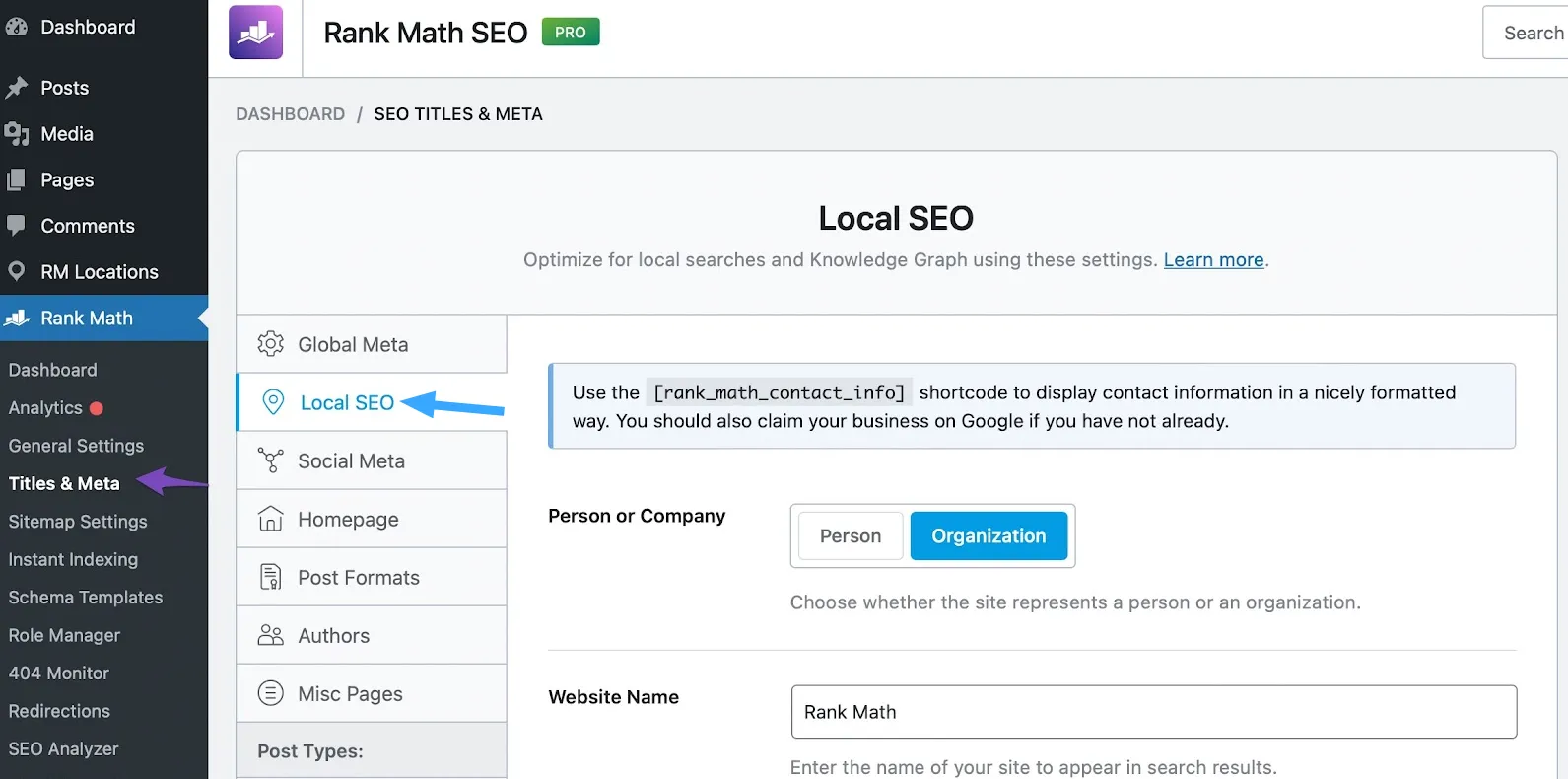This screenshot has height=779, width=1568.
Task: Click the Local SEO page heading
Action: pyautogui.click(x=896, y=218)
